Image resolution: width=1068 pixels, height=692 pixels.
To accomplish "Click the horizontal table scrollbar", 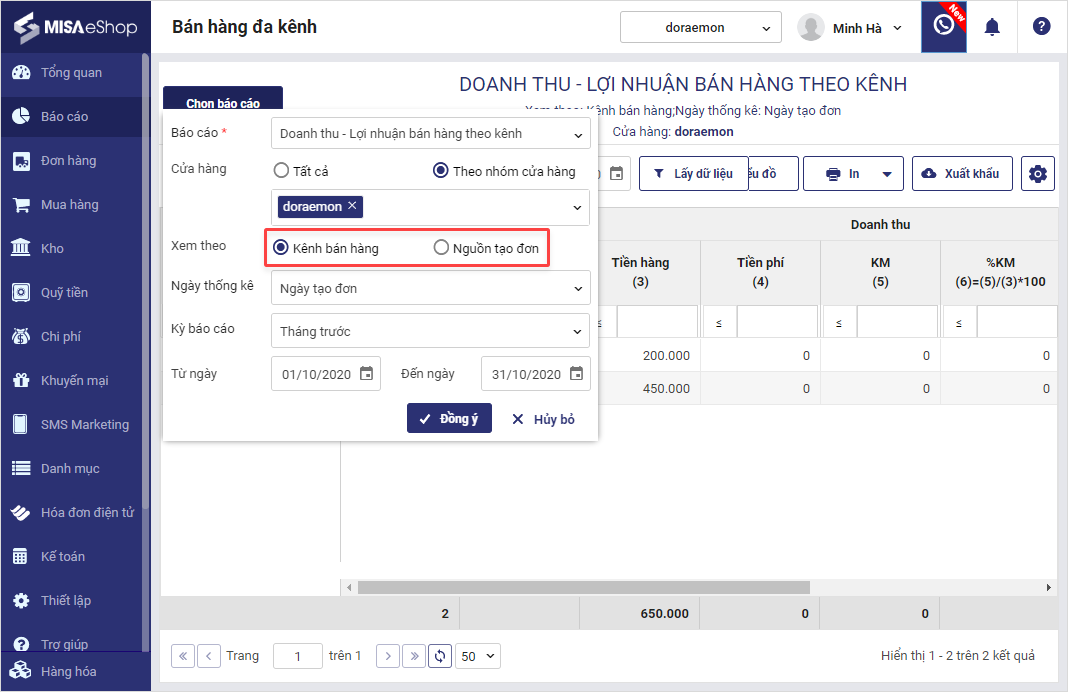I will point(584,587).
